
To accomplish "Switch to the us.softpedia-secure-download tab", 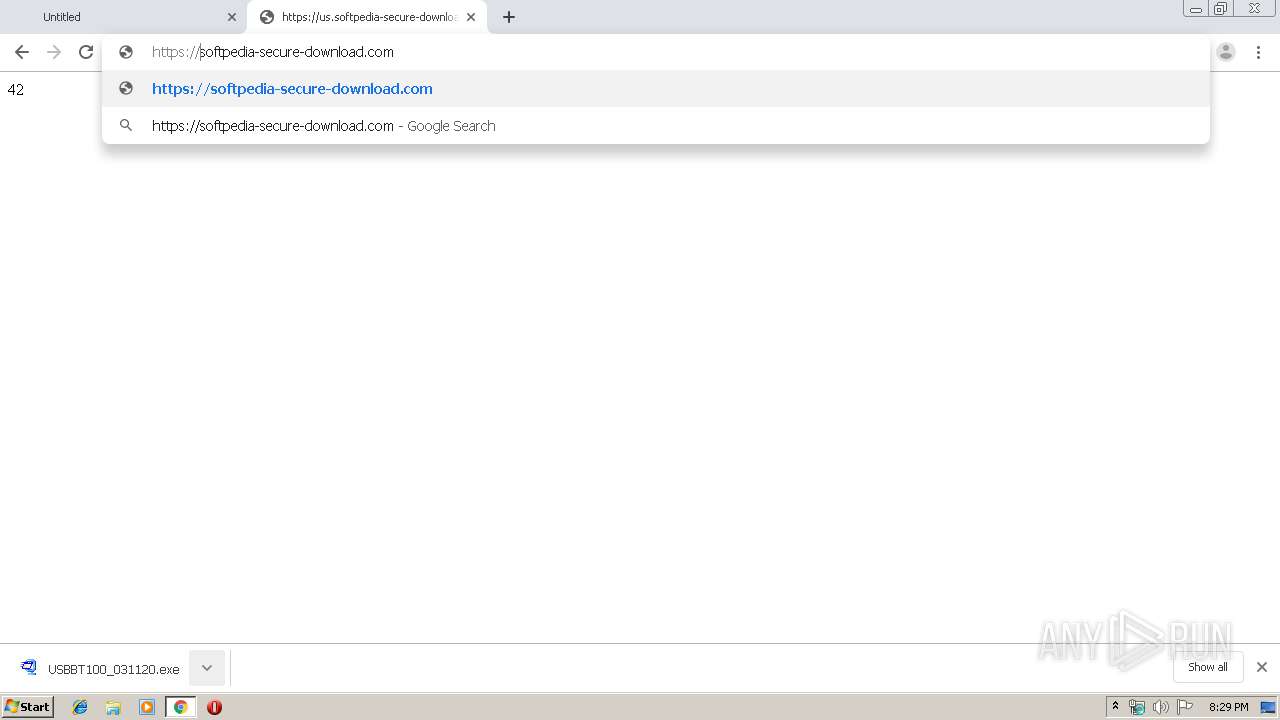I will (367, 17).
